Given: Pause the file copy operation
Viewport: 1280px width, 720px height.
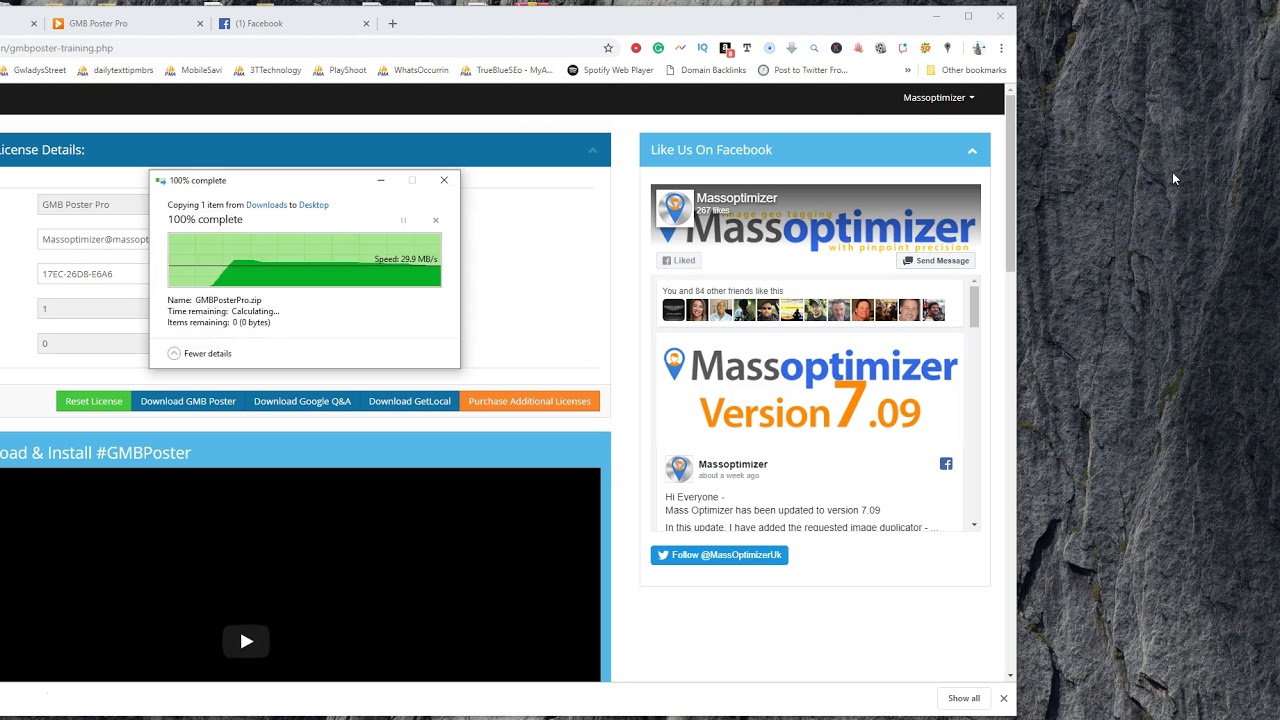Looking at the screenshot, I should (404, 220).
